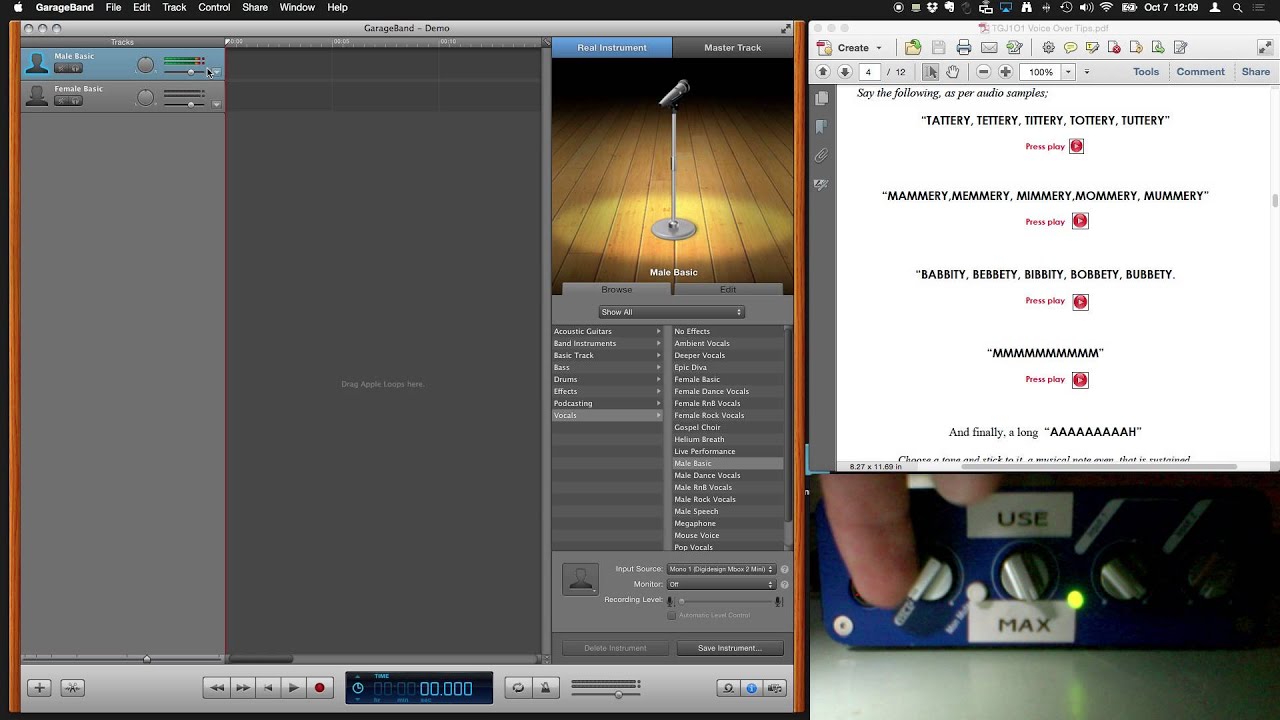Image resolution: width=1280 pixels, height=720 pixels.
Task: Open the Show All dropdown
Action: point(671,312)
